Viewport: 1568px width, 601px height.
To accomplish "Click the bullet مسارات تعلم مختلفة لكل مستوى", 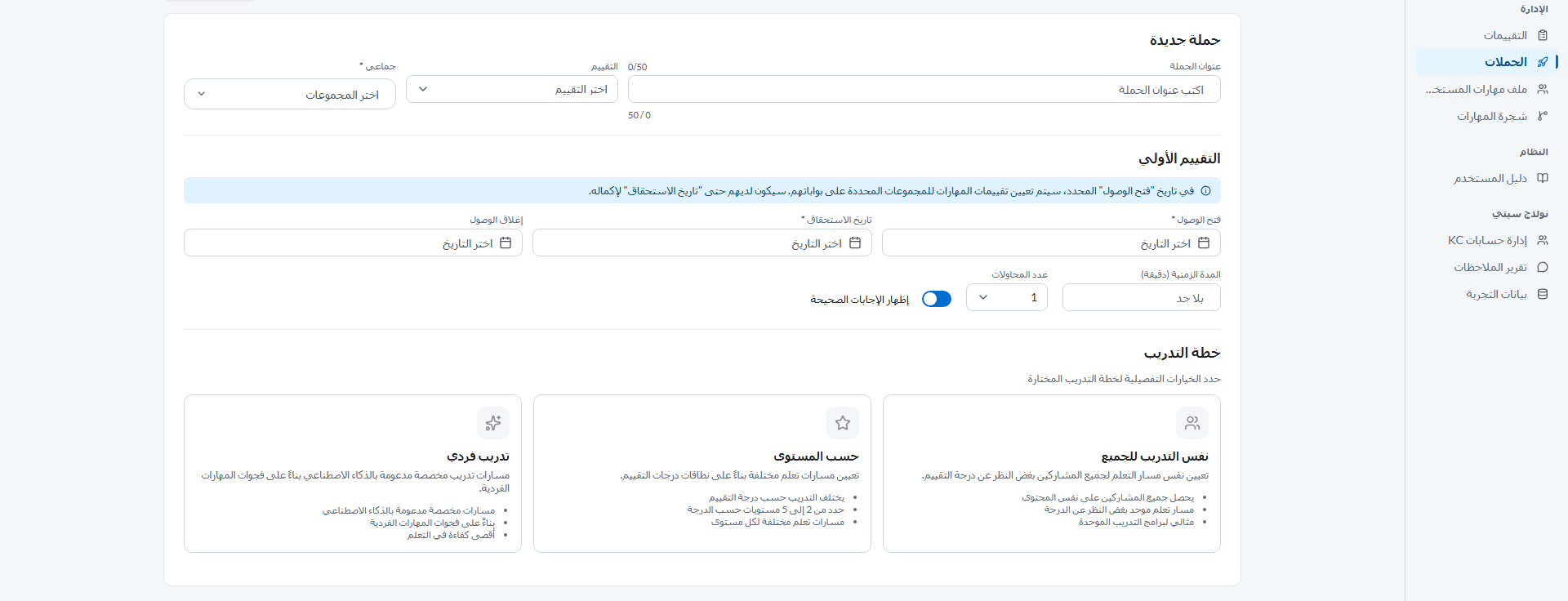I will (x=778, y=522).
